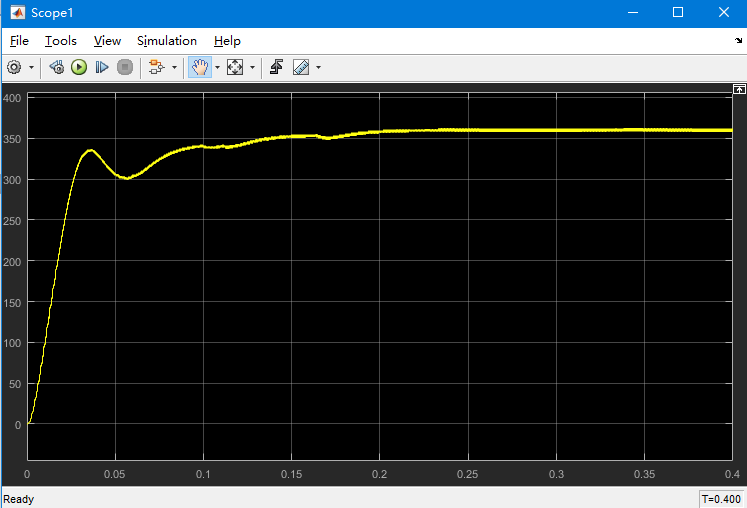Select the Pan hand tool
The width and height of the screenshot is (747, 508).
coord(200,67)
